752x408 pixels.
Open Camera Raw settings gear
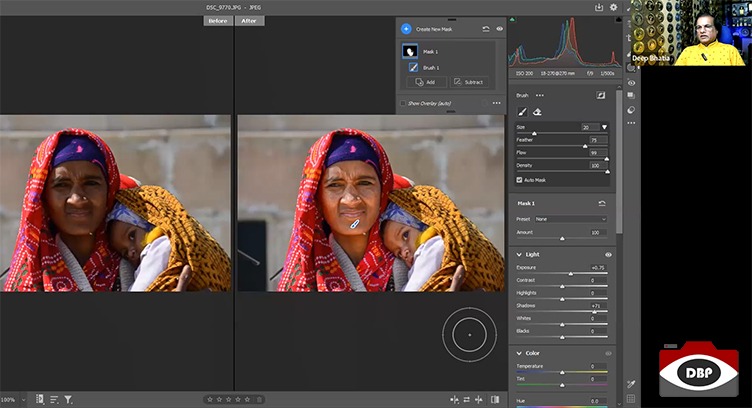(x=613, y=7)
